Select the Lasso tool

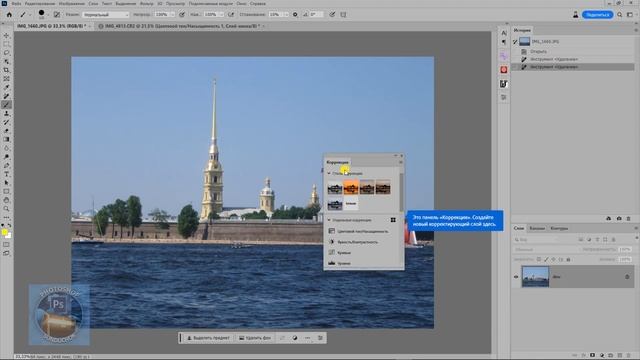[x=6, y=53]
